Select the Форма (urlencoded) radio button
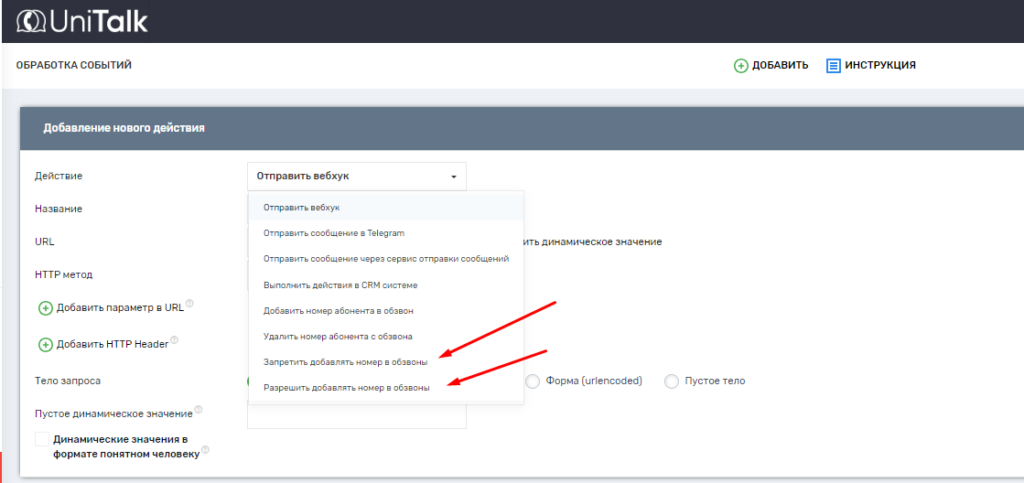 533,381
